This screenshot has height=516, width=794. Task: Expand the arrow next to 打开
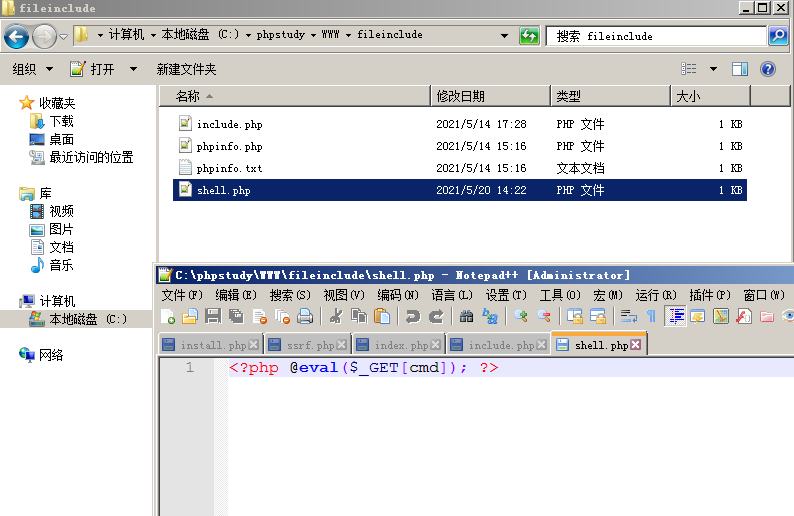pos(133,69)
